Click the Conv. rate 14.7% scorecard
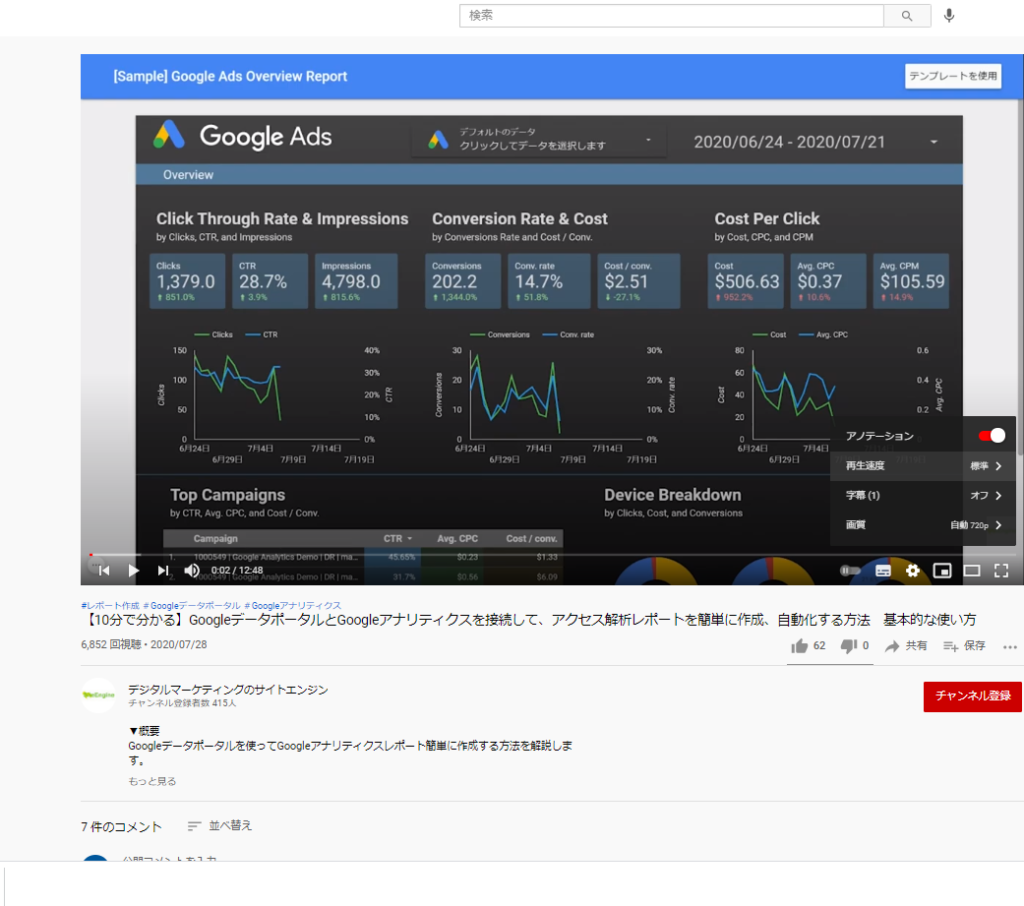This screenshot has height=906, width=1024. [x=549, y=281]
